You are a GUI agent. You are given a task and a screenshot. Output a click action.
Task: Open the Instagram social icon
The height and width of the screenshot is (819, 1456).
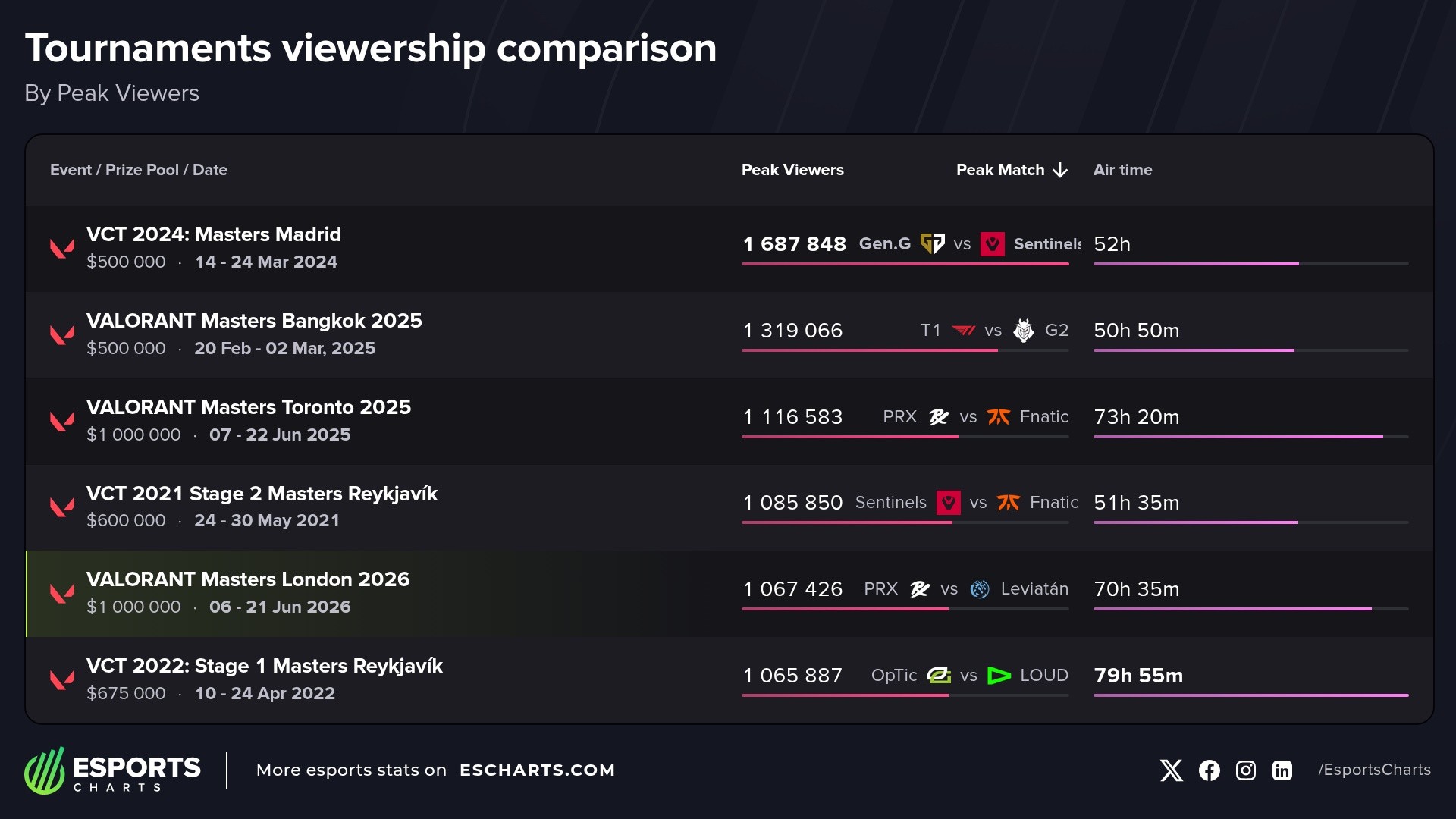[1246, 770]
